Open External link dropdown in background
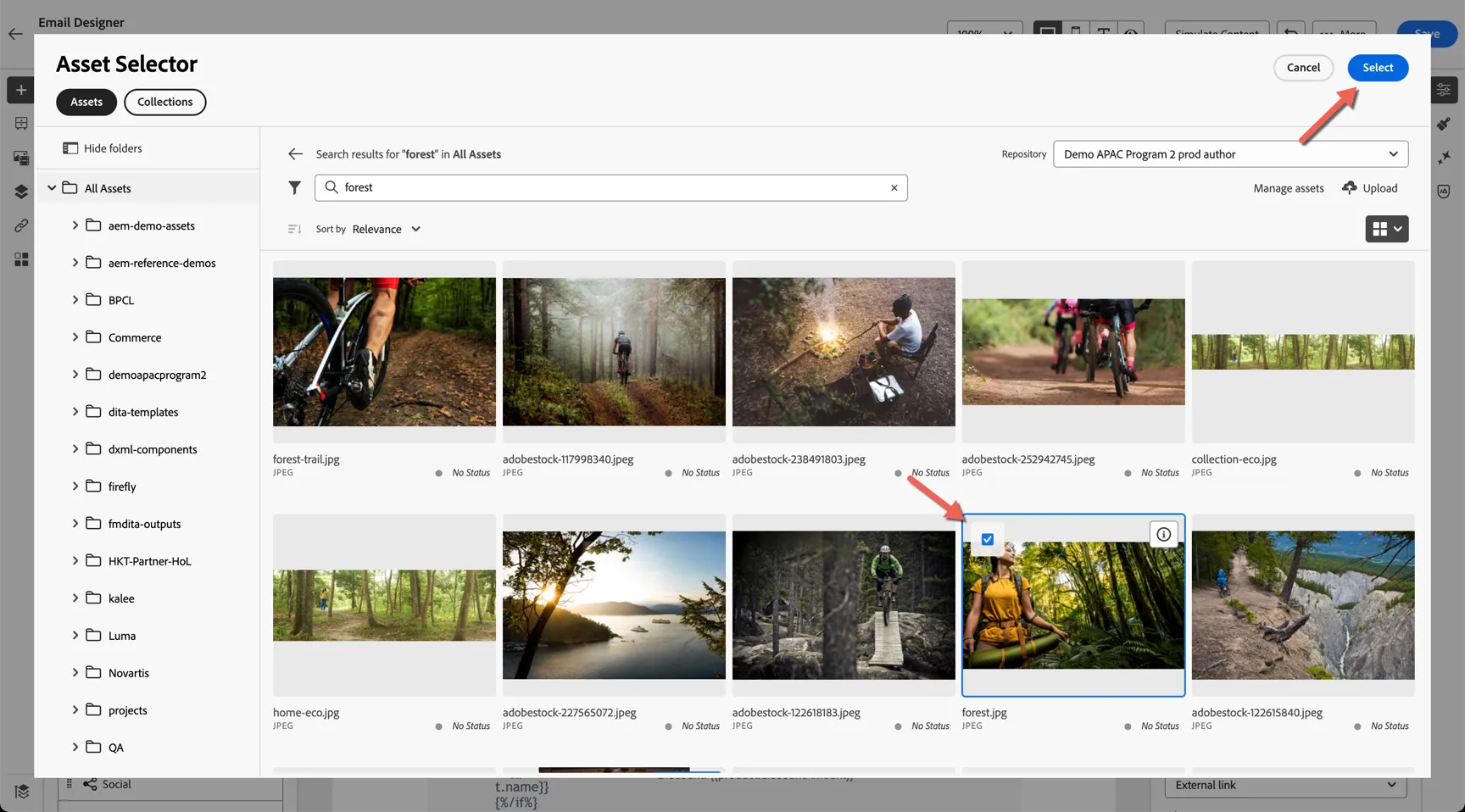This screenshot has height=812, width=1465. point(1285,785)
